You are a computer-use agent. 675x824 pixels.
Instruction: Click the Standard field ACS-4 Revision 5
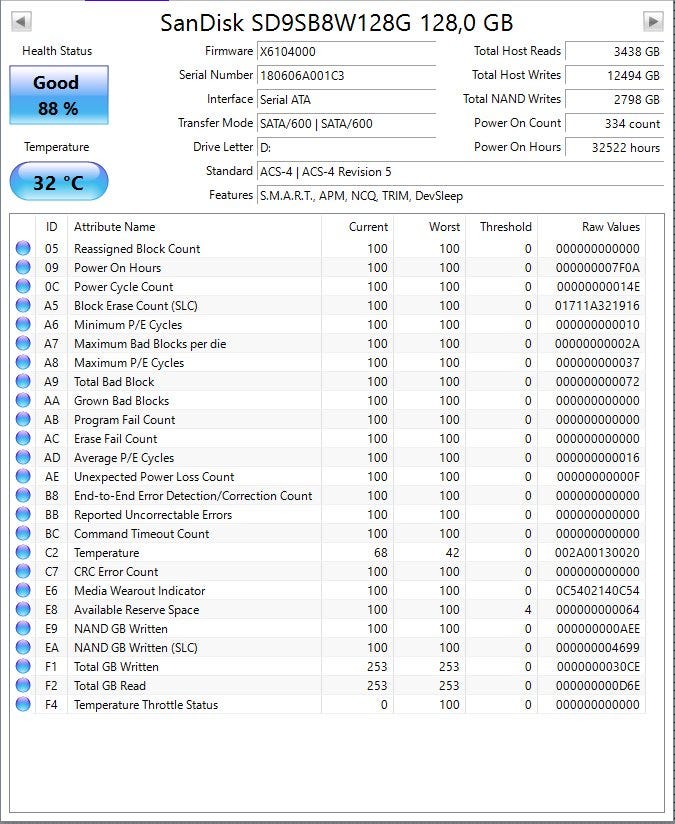point(461,172)
